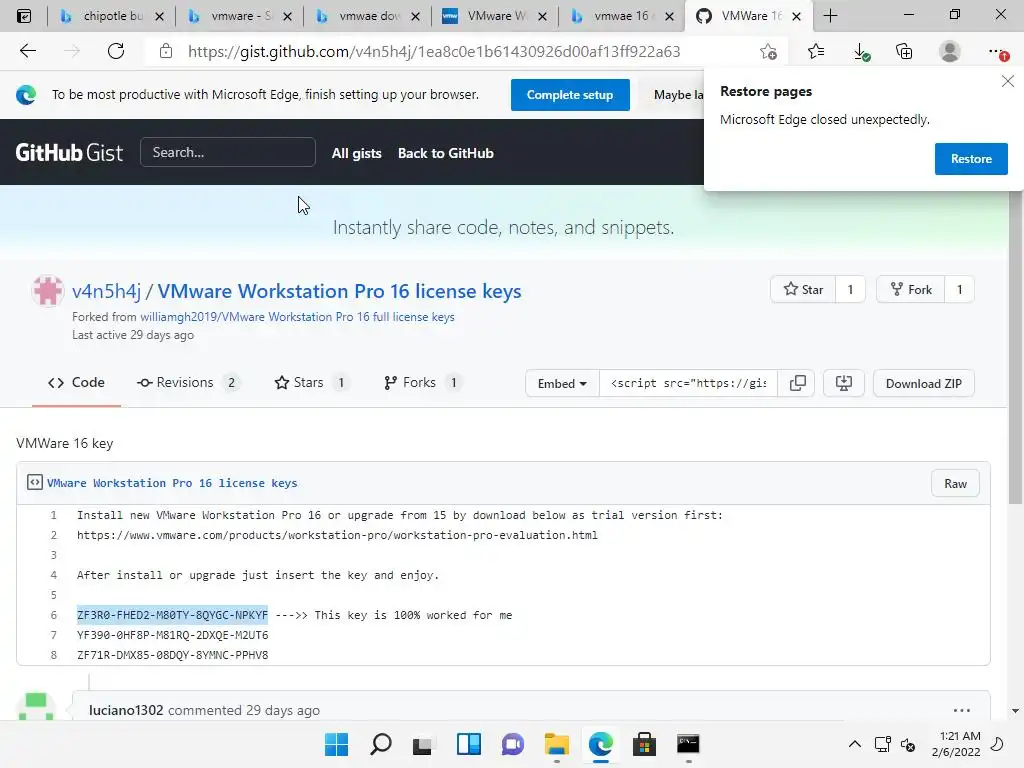Add this page to favorites
Screen dimensions: 1024x768
(x=769, y=52)
